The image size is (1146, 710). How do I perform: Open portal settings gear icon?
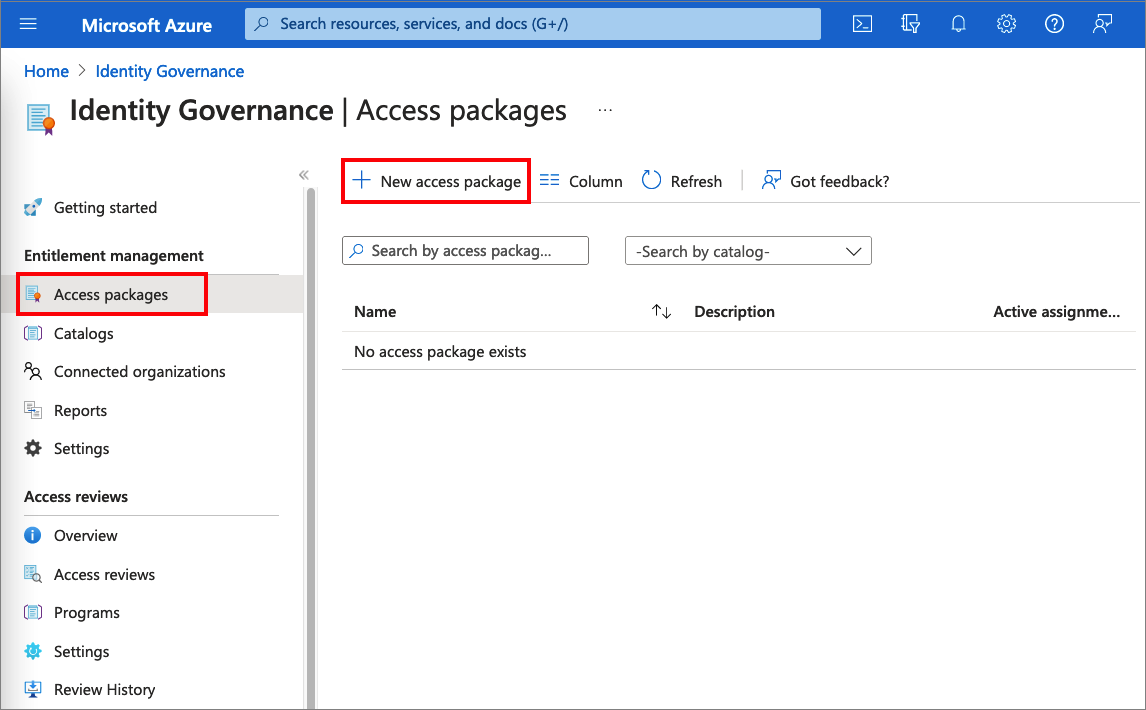[1006, 24]
